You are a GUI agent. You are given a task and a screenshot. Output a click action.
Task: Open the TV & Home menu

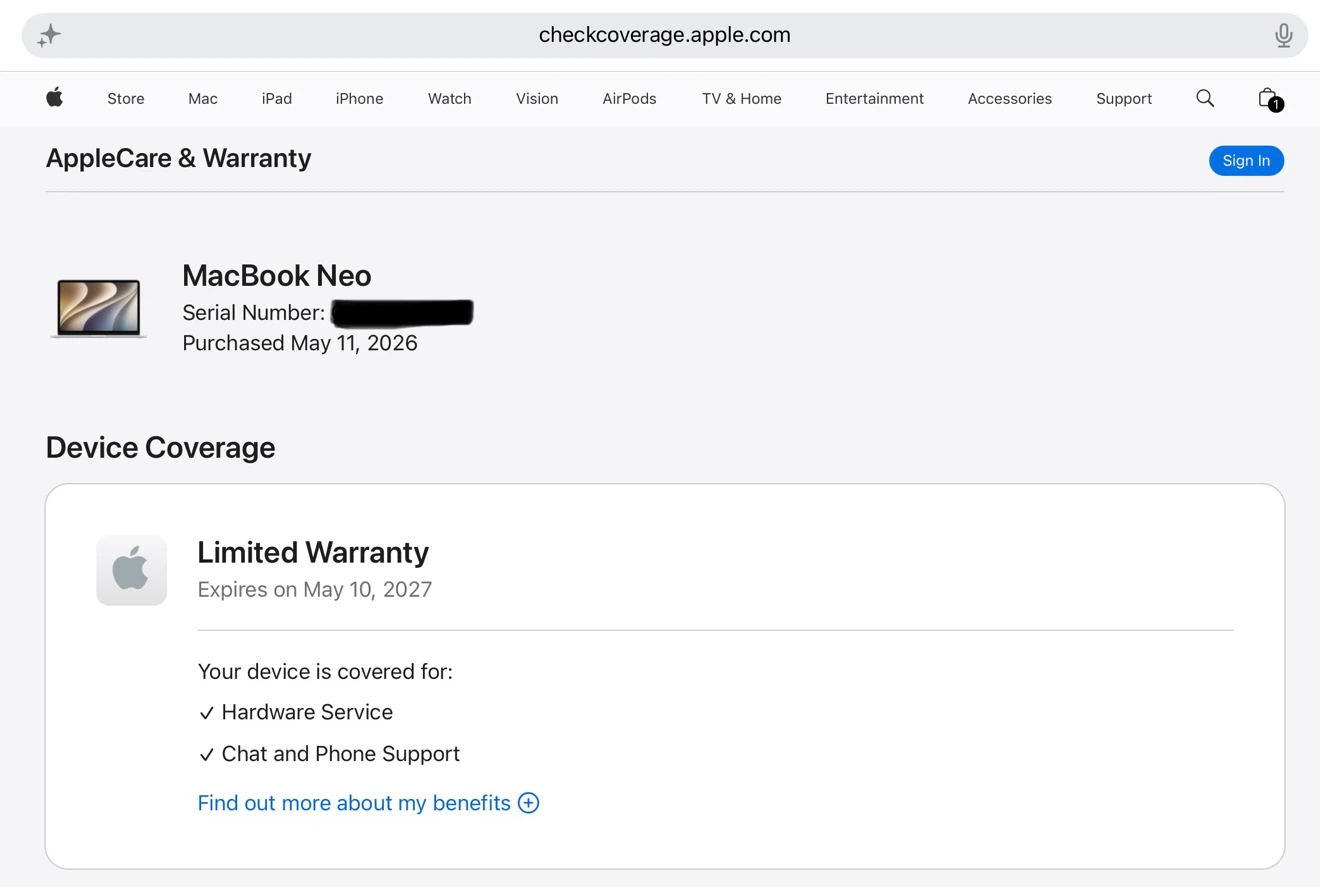[x=741, y=98]
